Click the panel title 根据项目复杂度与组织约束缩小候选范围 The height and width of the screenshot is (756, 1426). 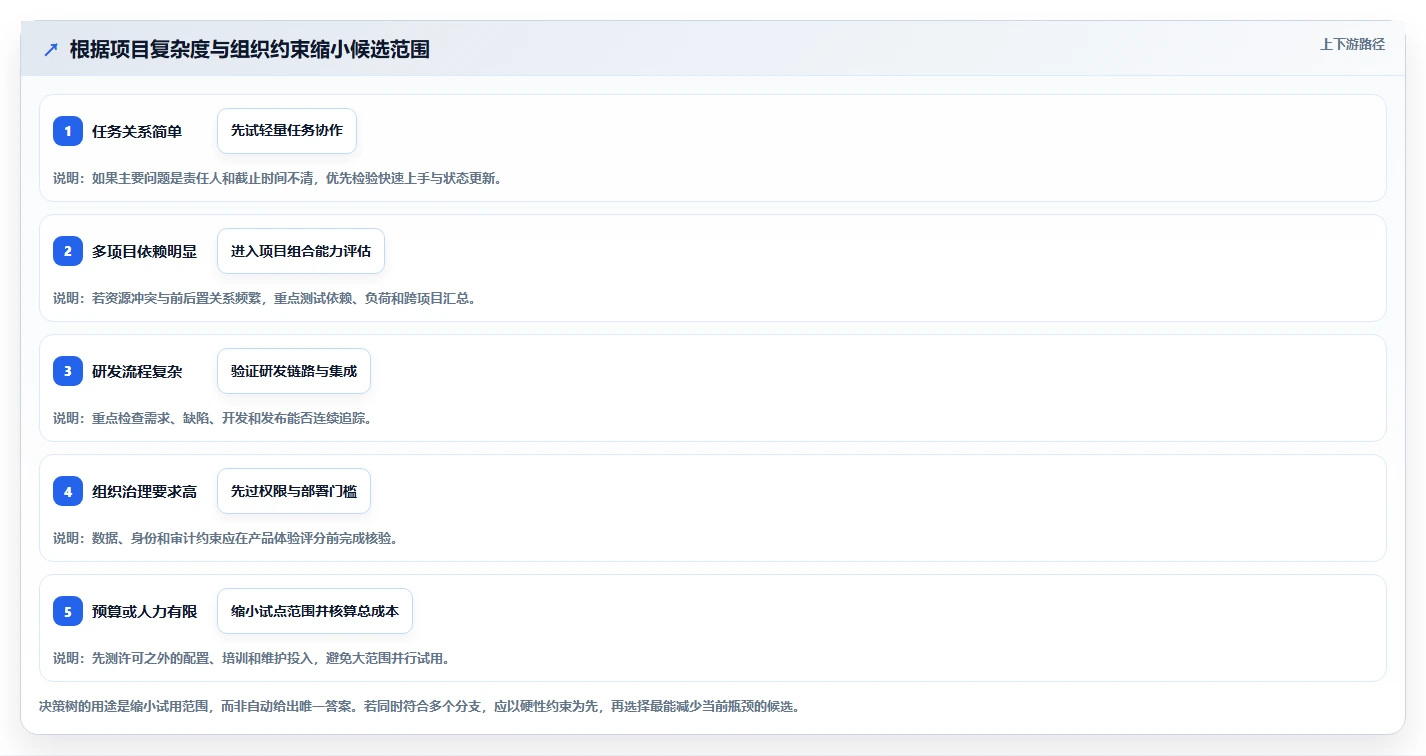pyautogui.click(x=250, y=49)
